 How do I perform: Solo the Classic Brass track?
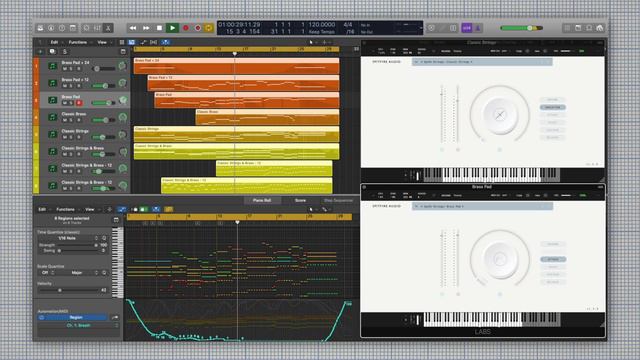click(71, 120)
